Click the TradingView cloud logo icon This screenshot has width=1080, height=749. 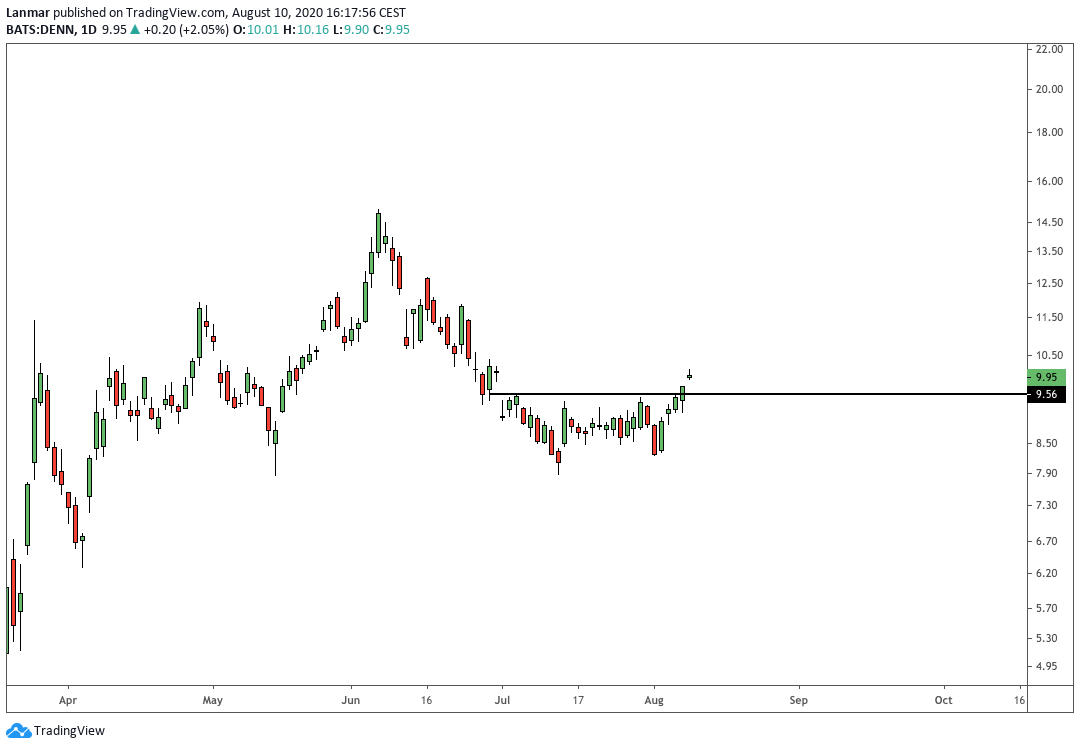point(18,730)
